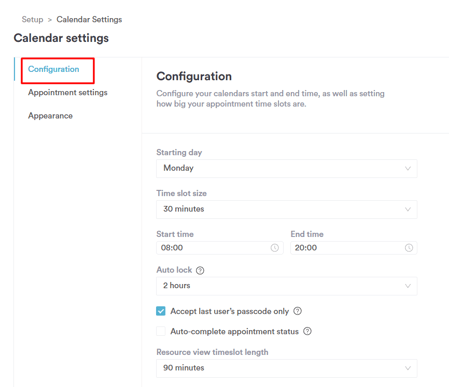Screen dimensions: 449x387
Task: Open Resource view timeslot length dropdown
Action: click(287, 368)
